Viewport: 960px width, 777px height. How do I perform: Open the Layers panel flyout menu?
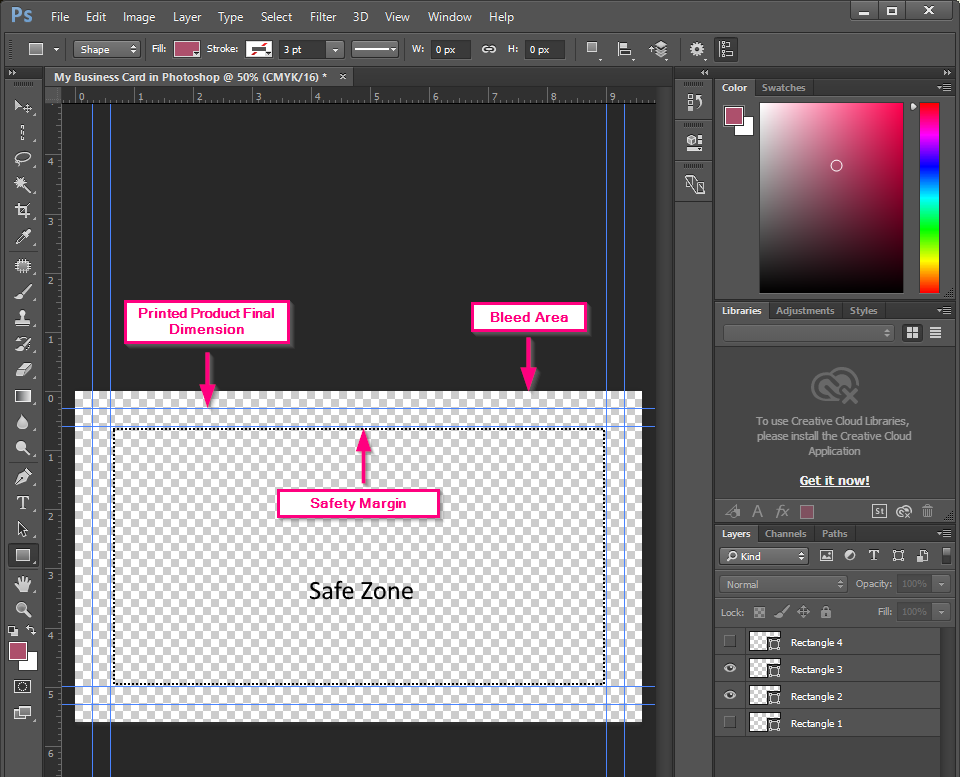[943, 533]
